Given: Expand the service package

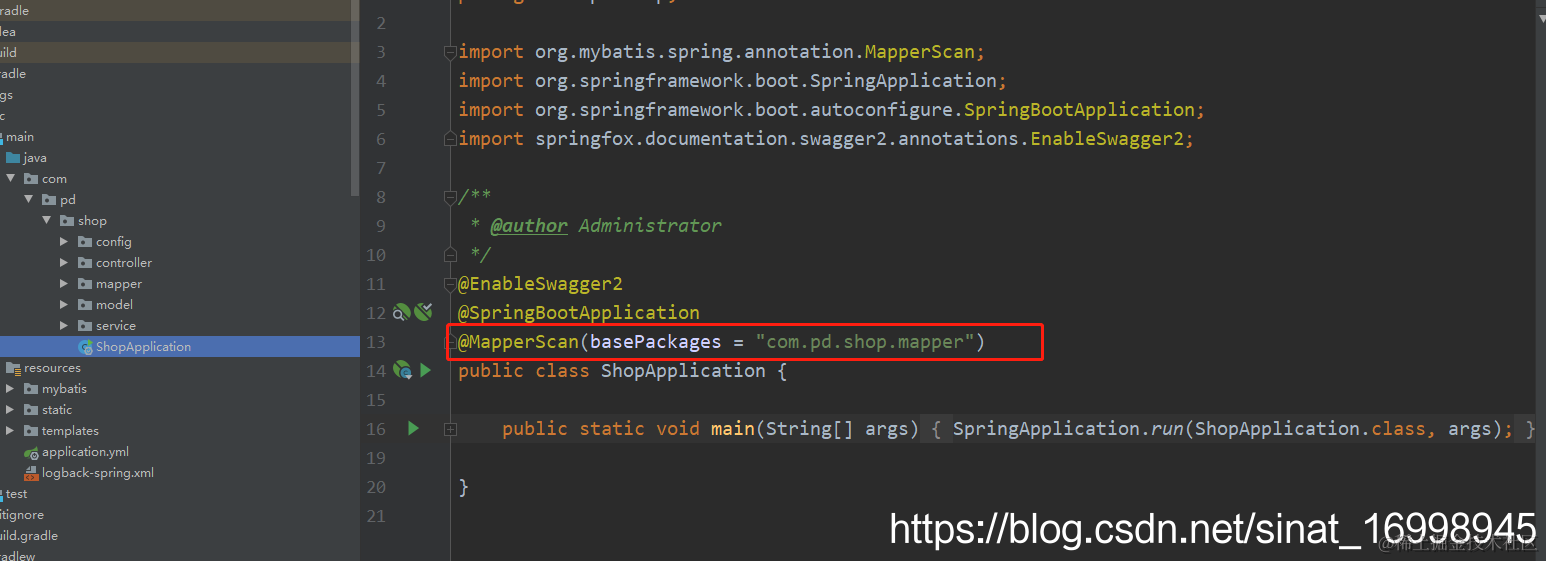Looking at the screenshot, I should tap(65, 326).
